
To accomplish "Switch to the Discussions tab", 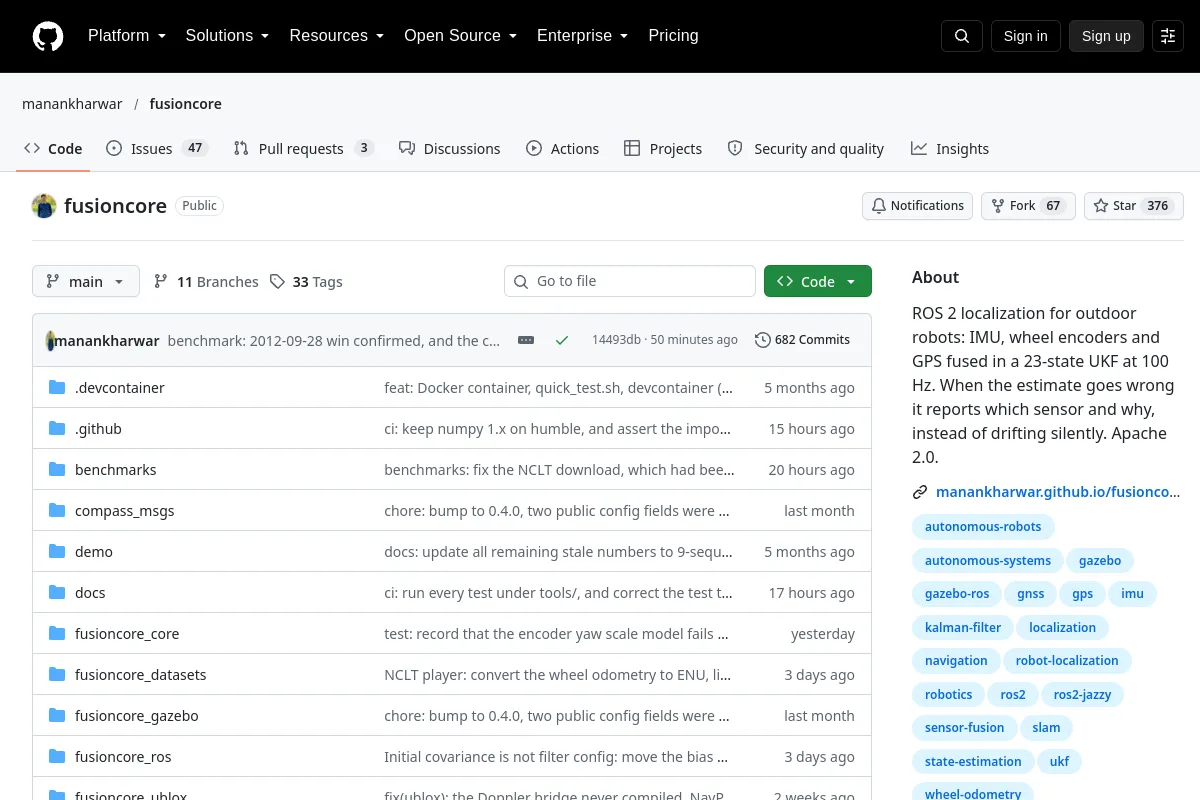I will coord(449,149).
